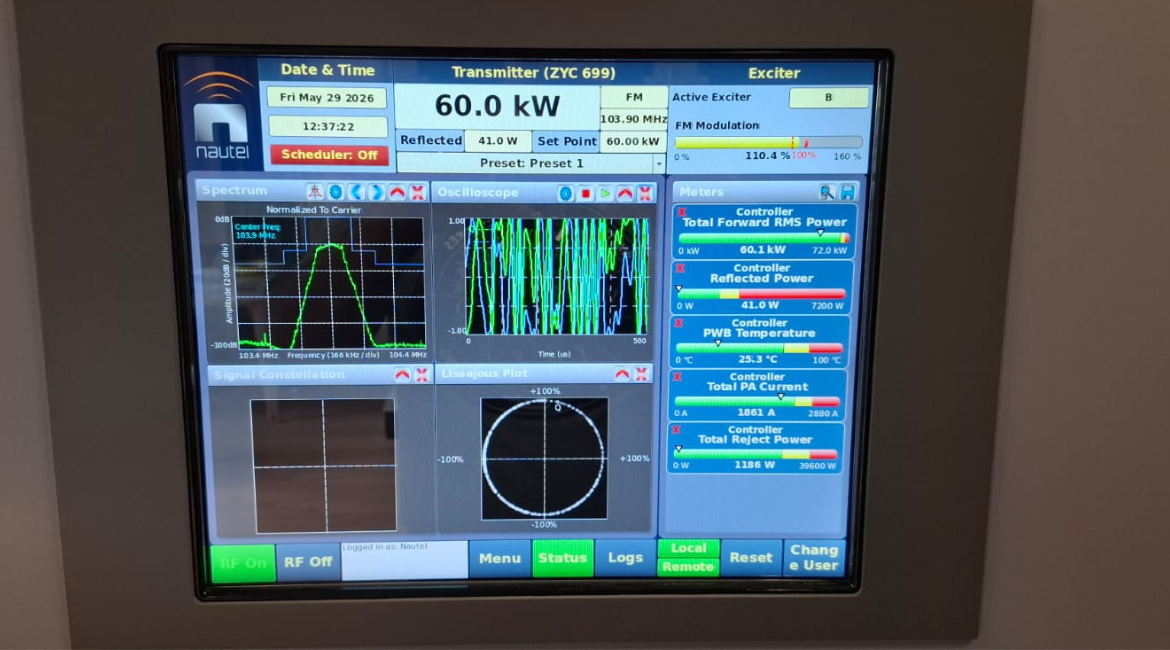
Task: Open Spectrum panel settings gear
Action: (x=336, y=192)
